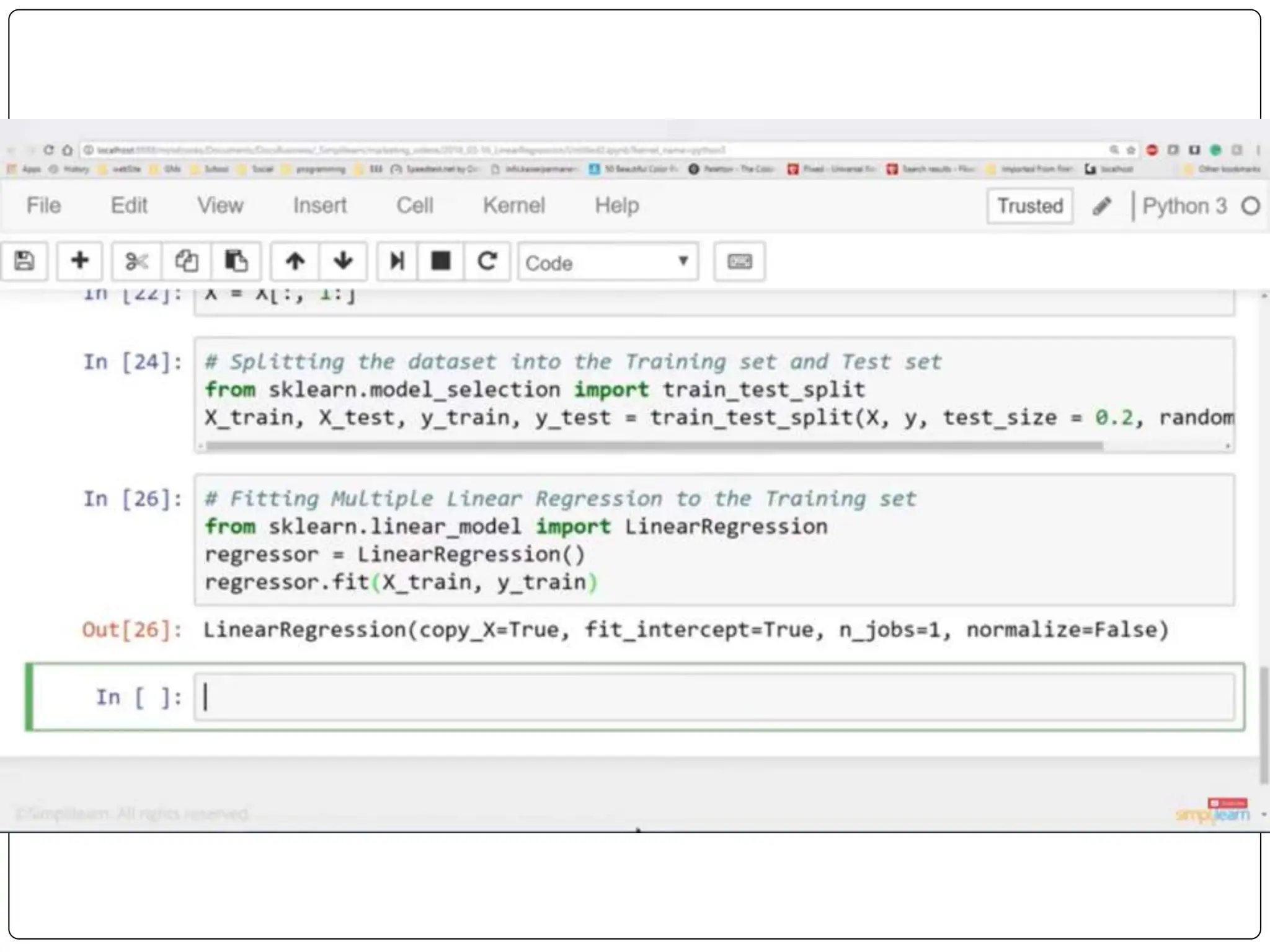The width and height of the screenshot is (1270, 952).
Task: Click the save notebook icon
Action: pyautogui.click(x=24, y=261)
